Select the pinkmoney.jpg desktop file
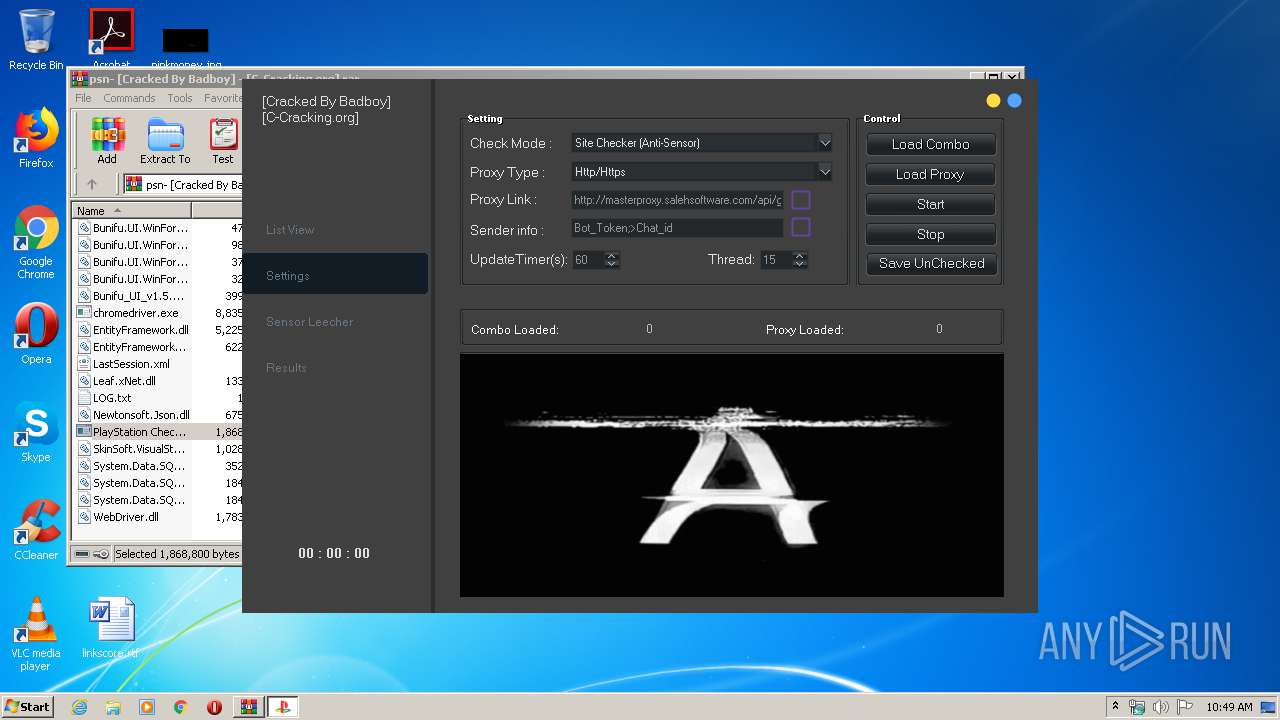The width and height of the screenshot is (1280, 720). coord(186,46)
